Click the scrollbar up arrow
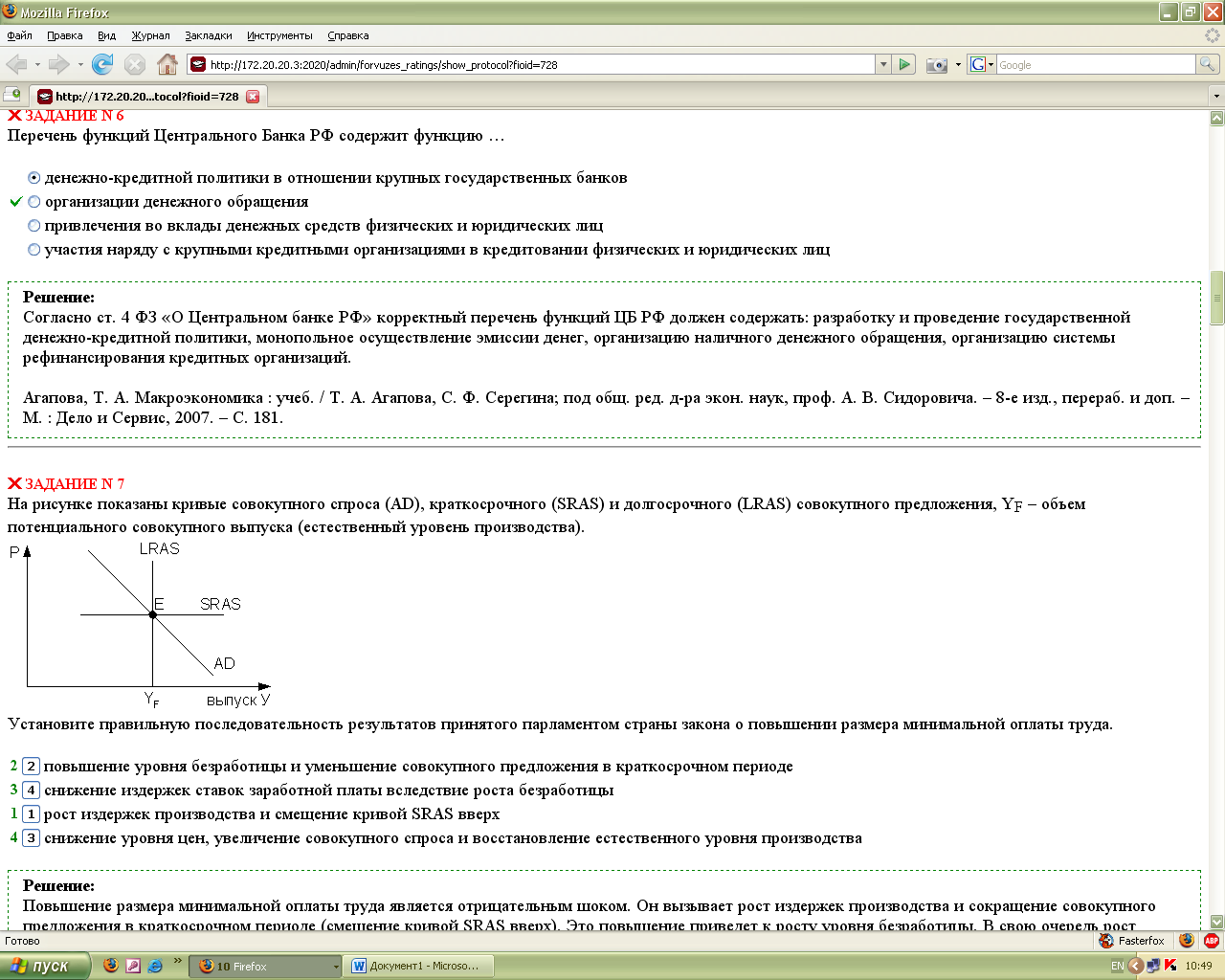Viewport: 1225px width, 980px height. click(1216, 118)
